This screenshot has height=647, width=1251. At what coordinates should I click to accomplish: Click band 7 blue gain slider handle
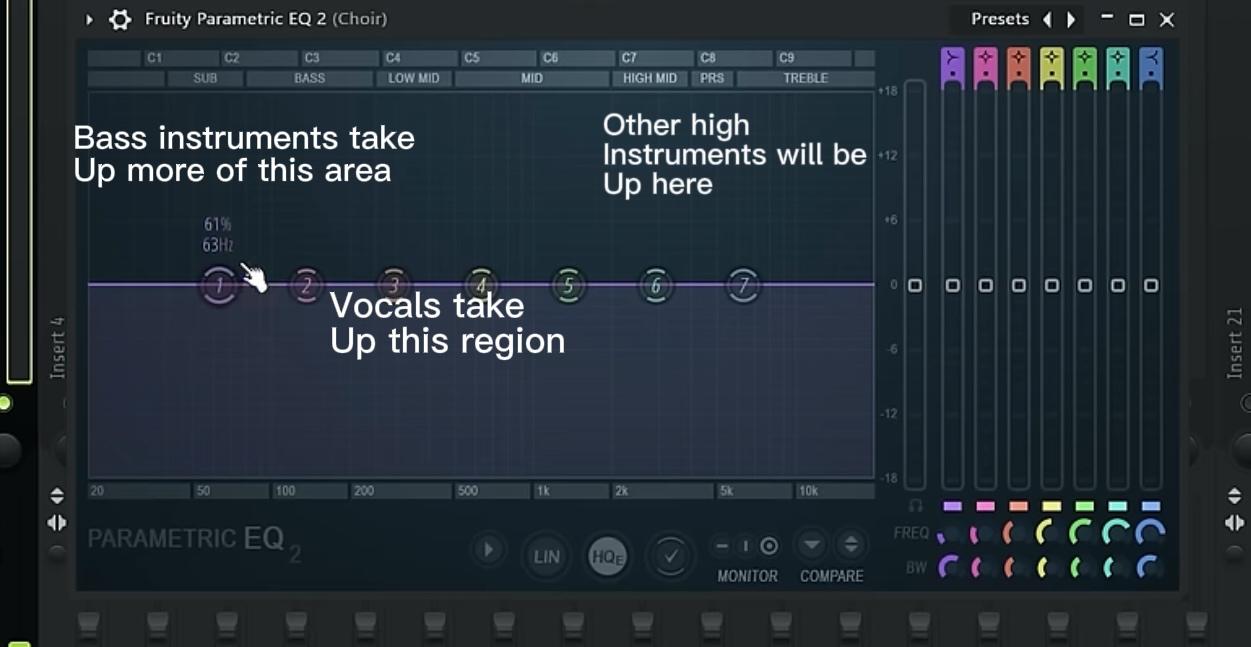[1151, 286]
